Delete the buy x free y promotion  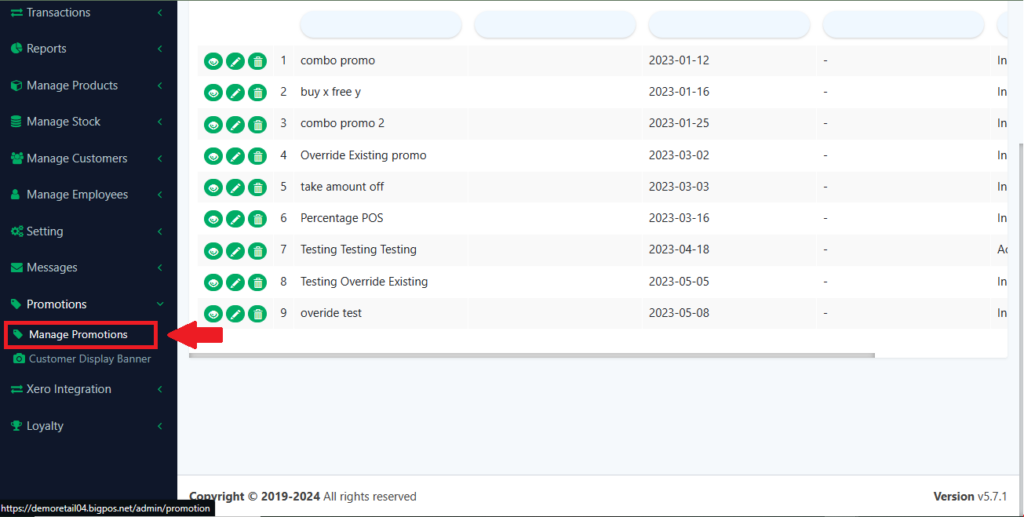tap(257, 93)
